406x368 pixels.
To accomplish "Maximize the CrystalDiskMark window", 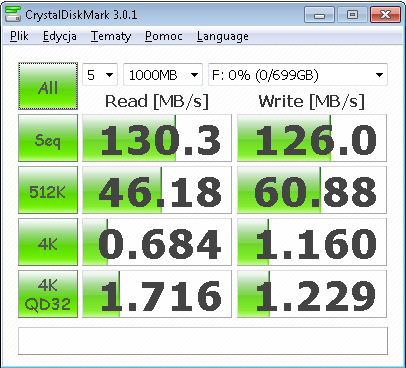I will 352,15.
